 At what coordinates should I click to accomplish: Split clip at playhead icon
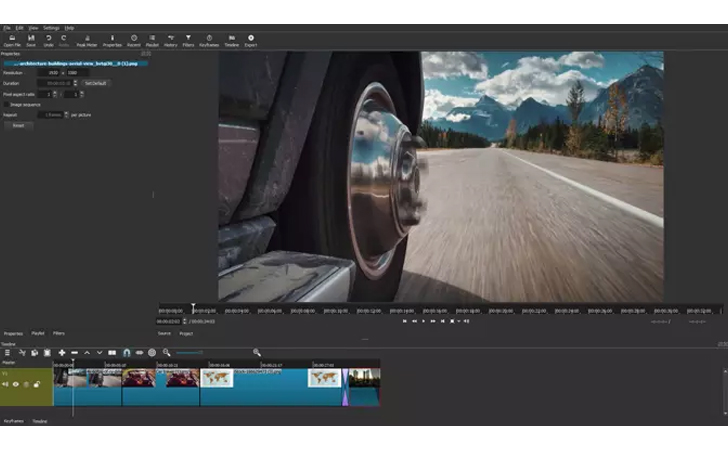(x=112, y=353)
